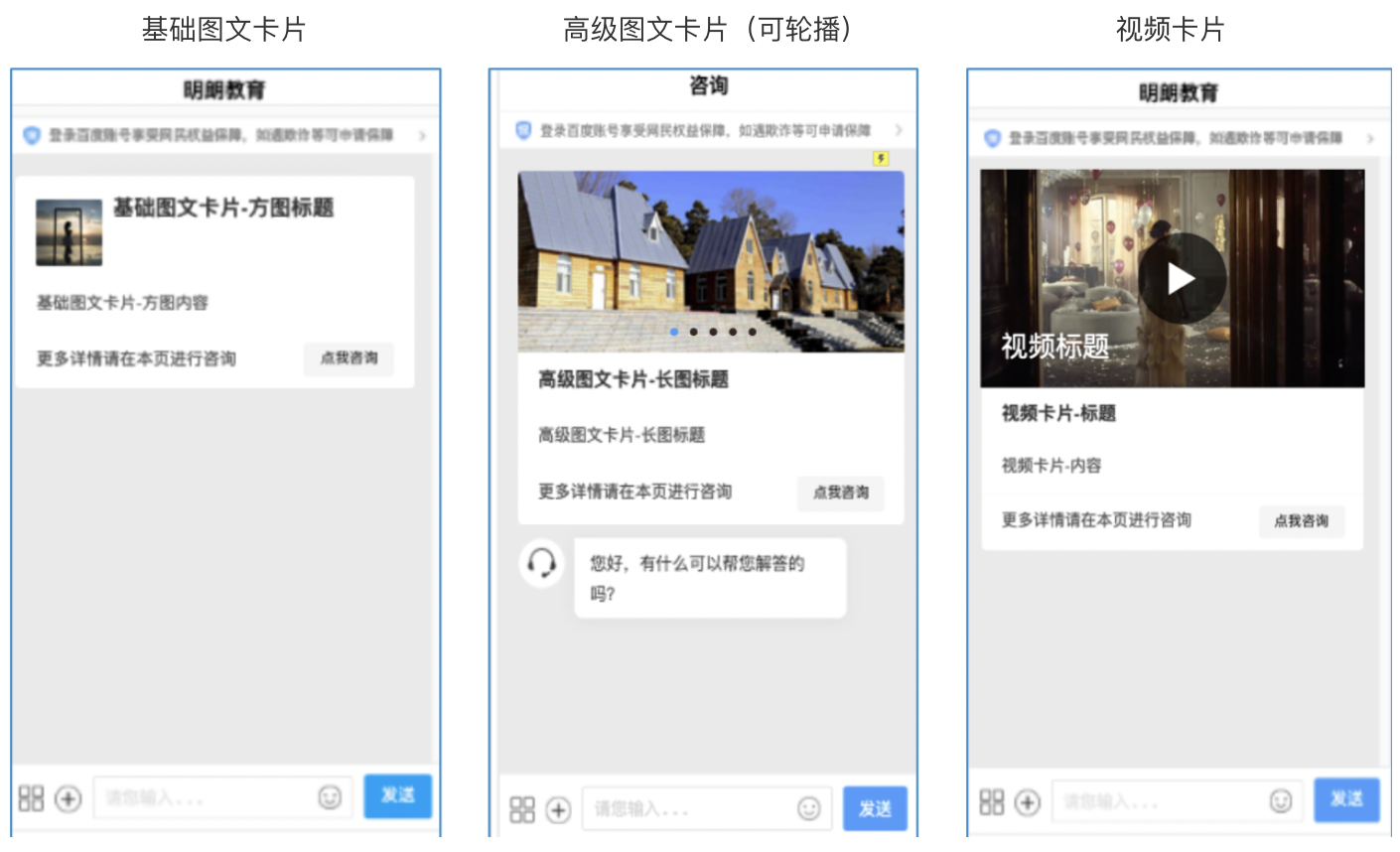Play the video in the video card
The width and height of the screenshot is (1400, 852).
[x=1181, y=278]
